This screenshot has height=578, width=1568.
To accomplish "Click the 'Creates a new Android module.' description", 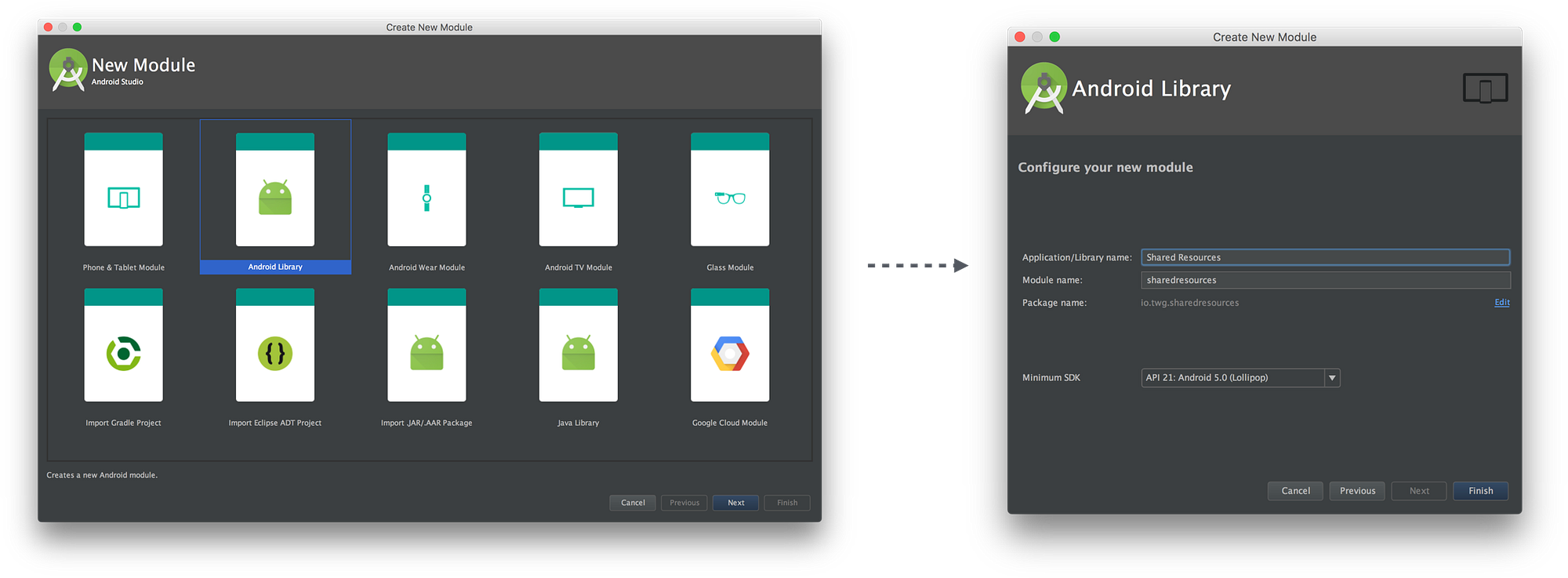I will [102, 475].
